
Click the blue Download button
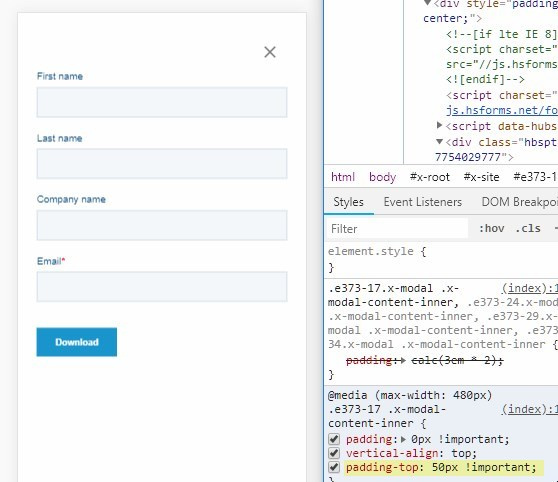point(77,342)
